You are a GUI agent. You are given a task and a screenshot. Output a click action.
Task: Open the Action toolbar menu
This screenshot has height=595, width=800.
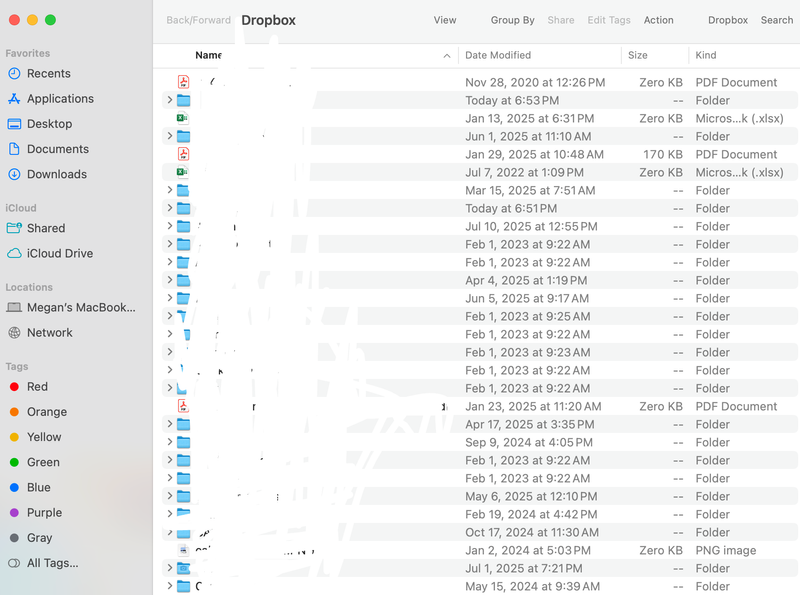(658, 20)
